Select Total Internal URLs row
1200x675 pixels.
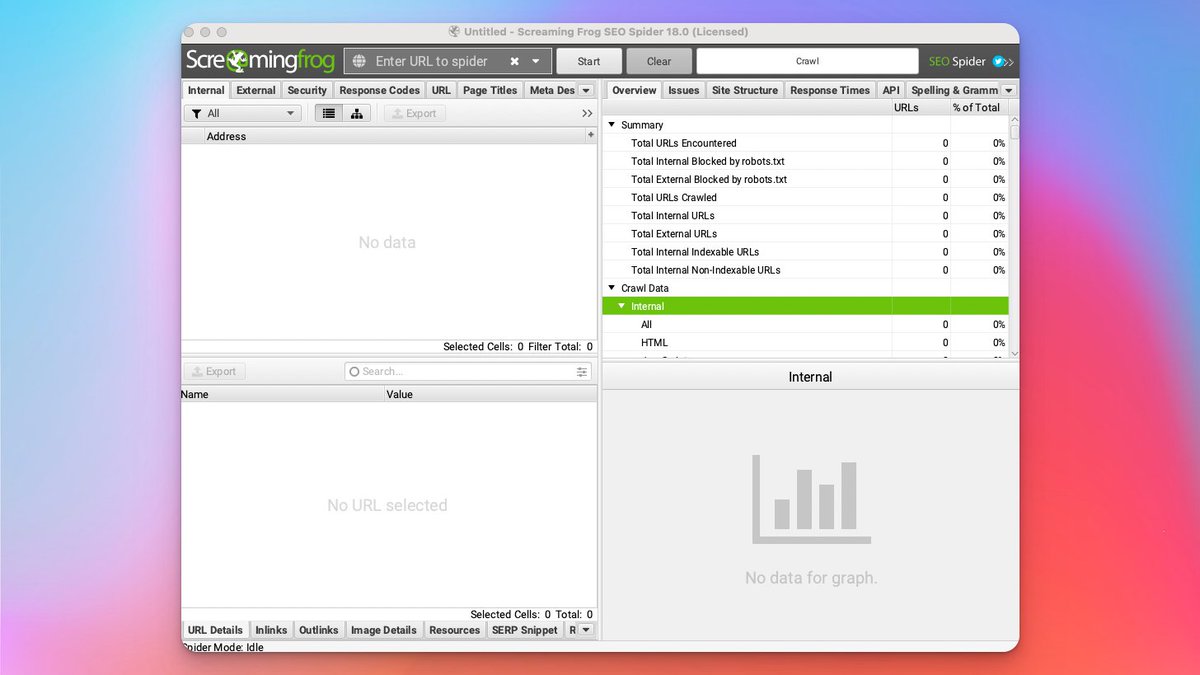click(x=805, y=215)
